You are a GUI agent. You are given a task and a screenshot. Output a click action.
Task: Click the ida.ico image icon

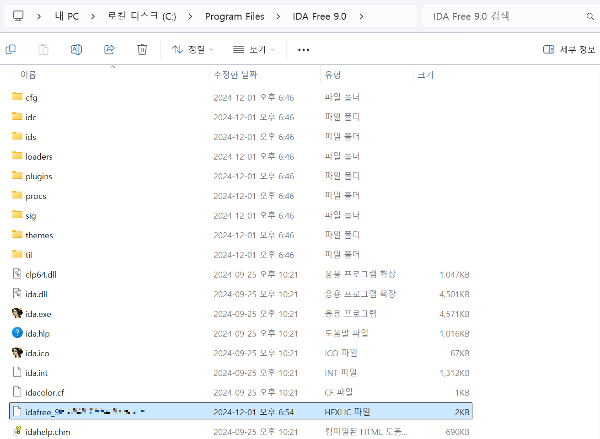point(17,353)
